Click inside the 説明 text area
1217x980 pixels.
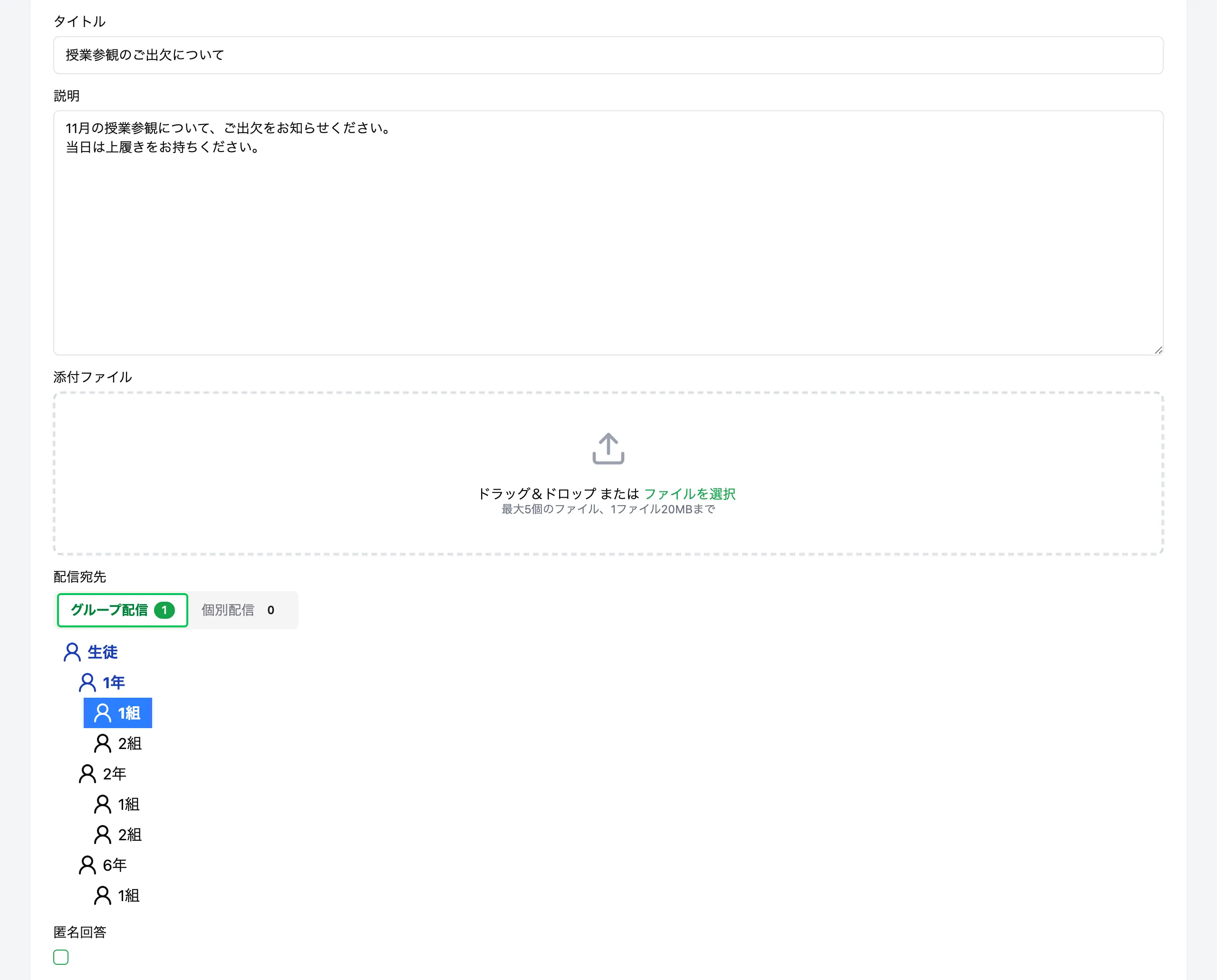608,233
